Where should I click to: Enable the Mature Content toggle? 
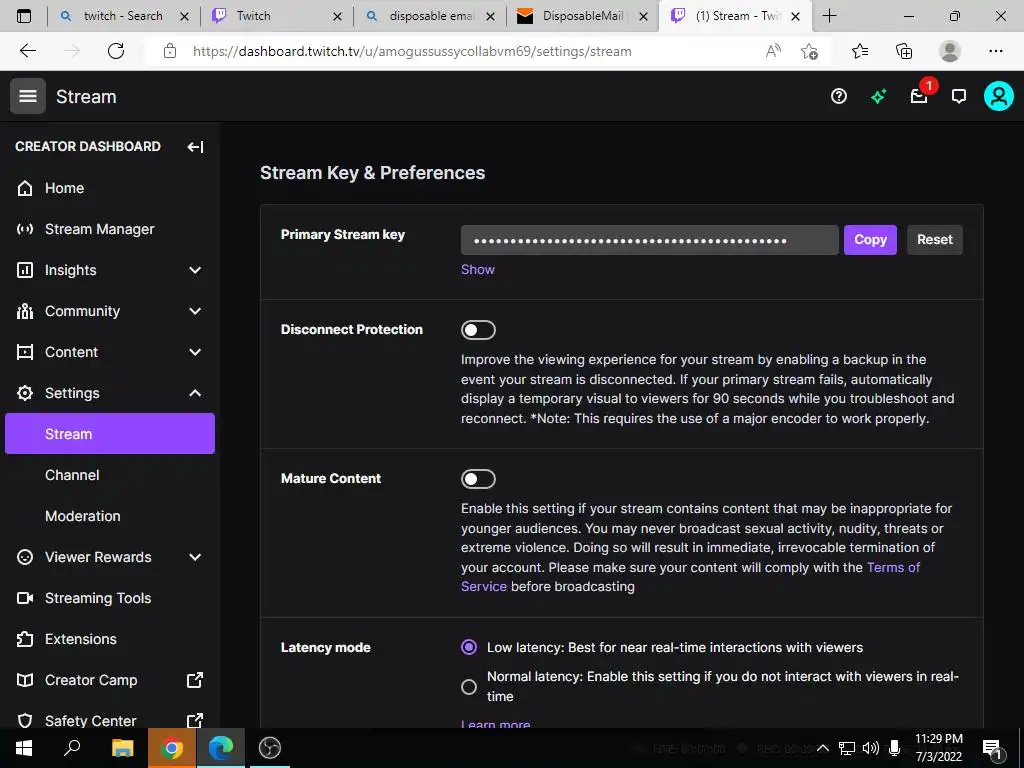coord(478,479)
